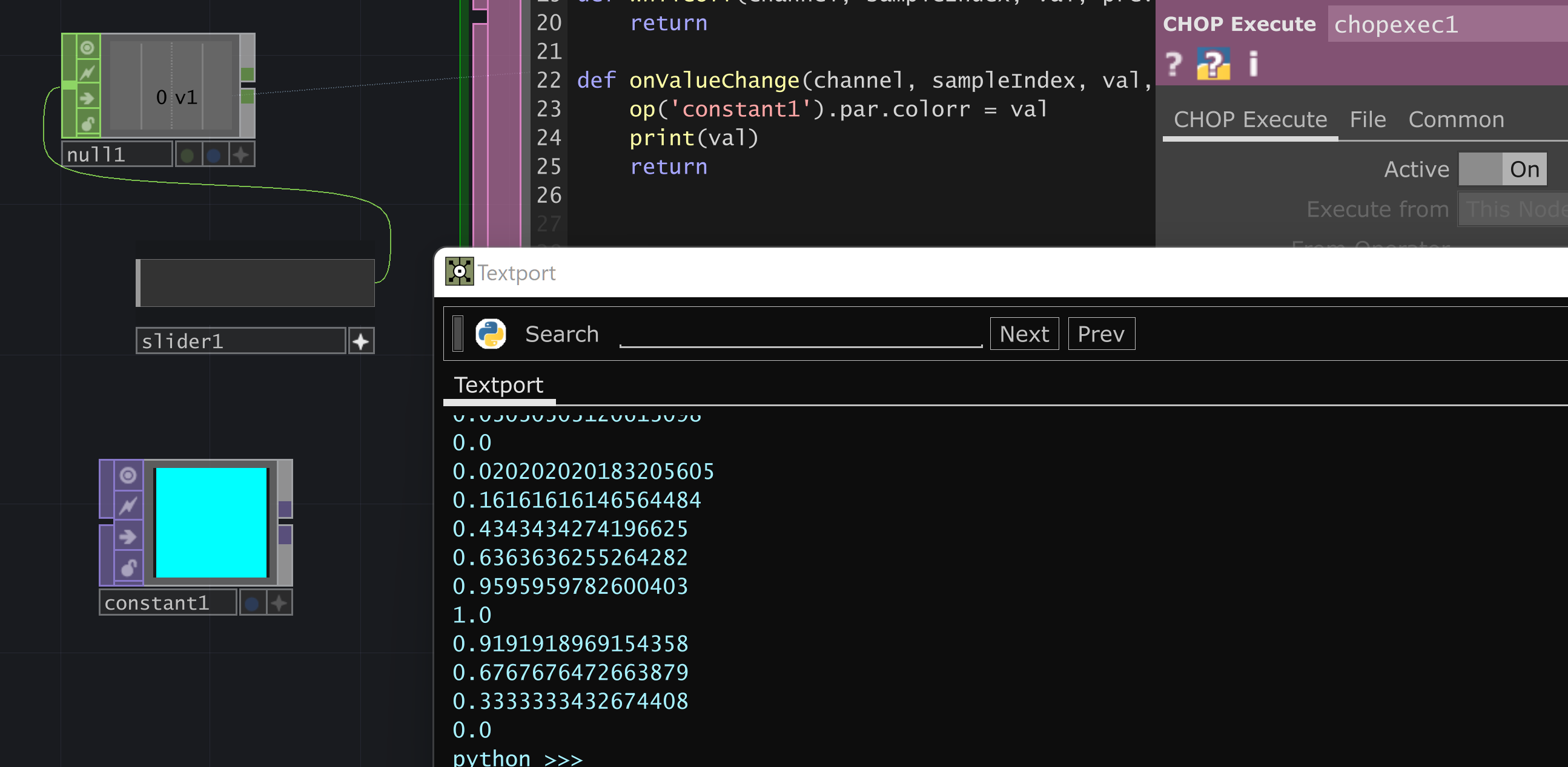The image size is (1568, 767).
Task: Toggle constant1 lock flag
Action: tap(128, 568)
